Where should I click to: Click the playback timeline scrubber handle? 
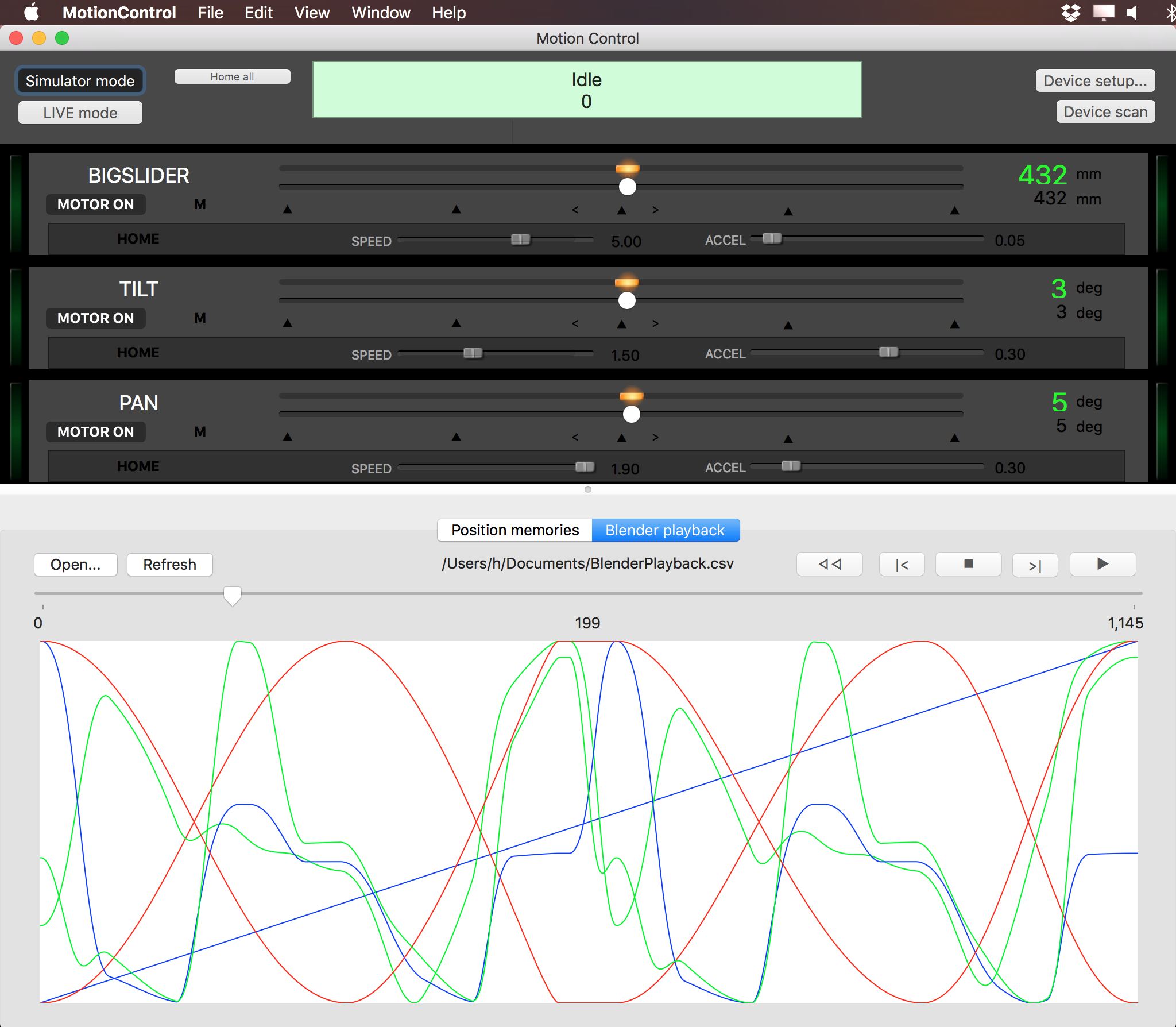233,596
